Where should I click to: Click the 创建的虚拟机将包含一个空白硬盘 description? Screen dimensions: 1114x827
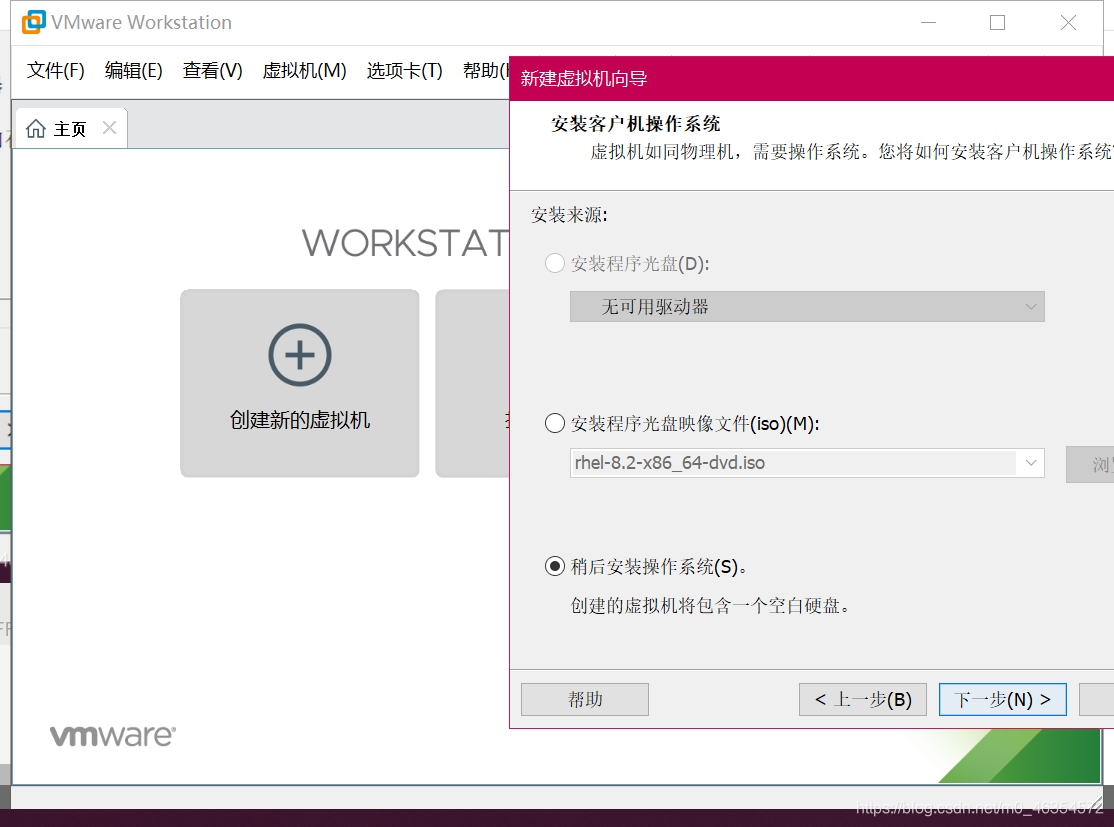710,605
